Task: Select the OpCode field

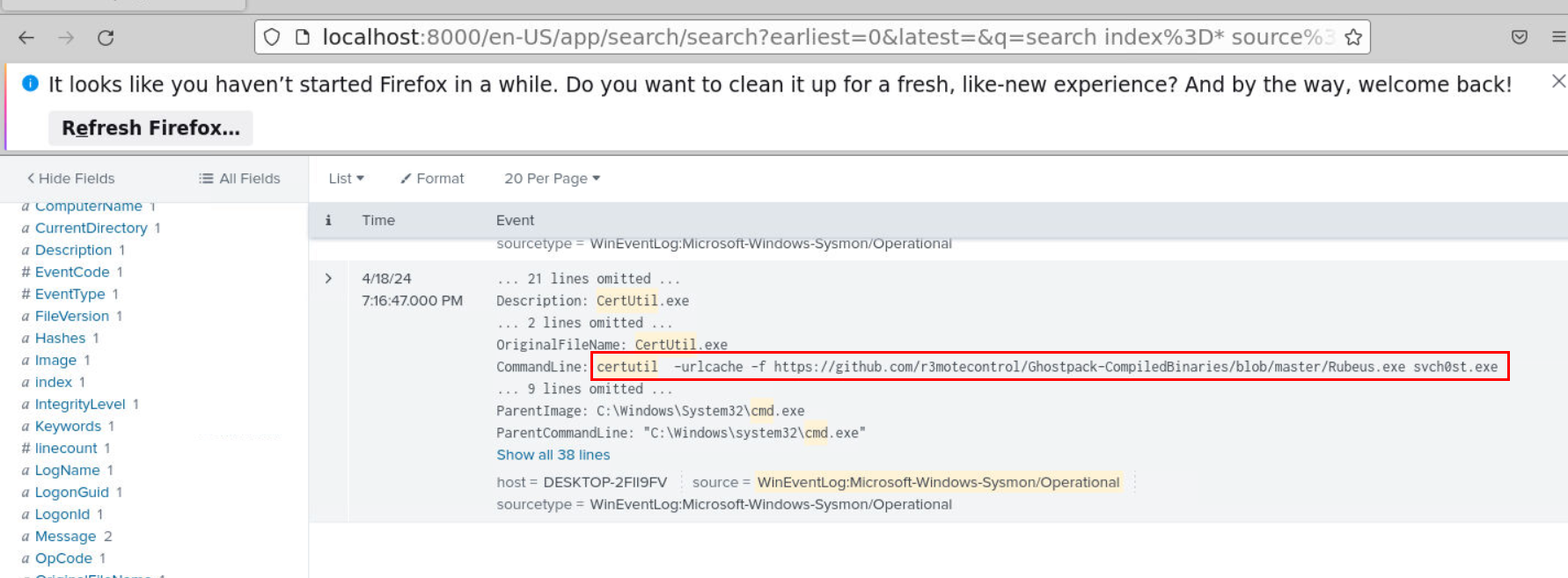Action: [63, 558]
